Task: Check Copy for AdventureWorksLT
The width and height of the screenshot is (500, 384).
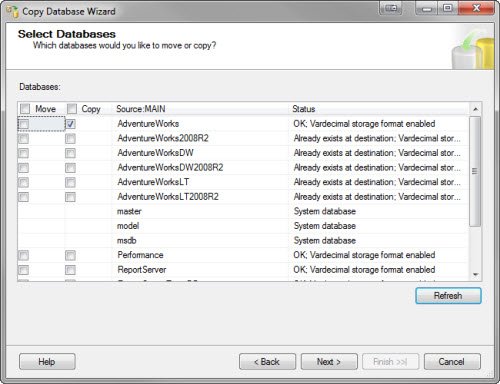Action: (x=70, y=182)
